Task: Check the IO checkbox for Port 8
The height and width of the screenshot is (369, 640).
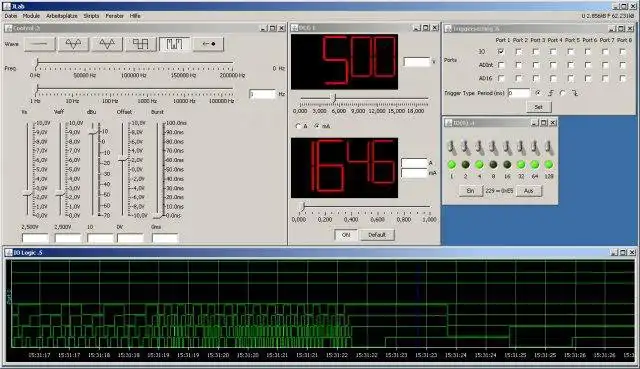Action: (x=622, y=52)
